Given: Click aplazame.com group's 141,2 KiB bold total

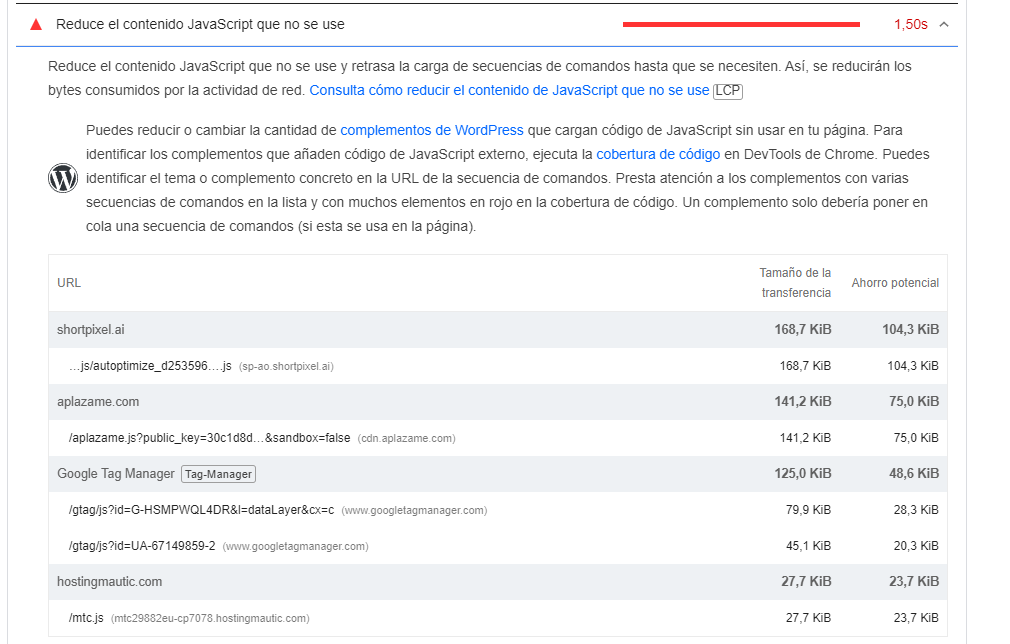Looking at the screenshot, I should point(803,402).
